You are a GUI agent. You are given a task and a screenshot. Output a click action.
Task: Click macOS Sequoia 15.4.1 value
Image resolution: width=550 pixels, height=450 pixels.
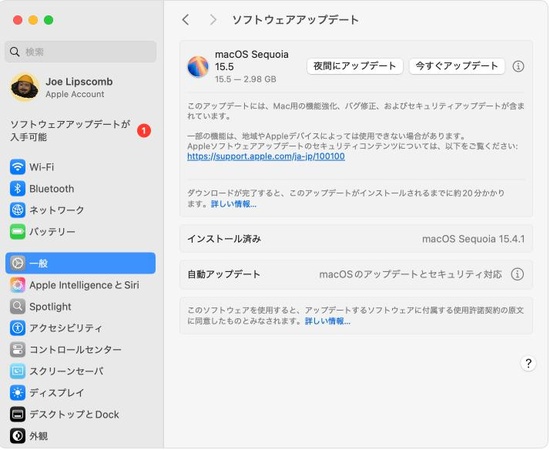(474, 239)
